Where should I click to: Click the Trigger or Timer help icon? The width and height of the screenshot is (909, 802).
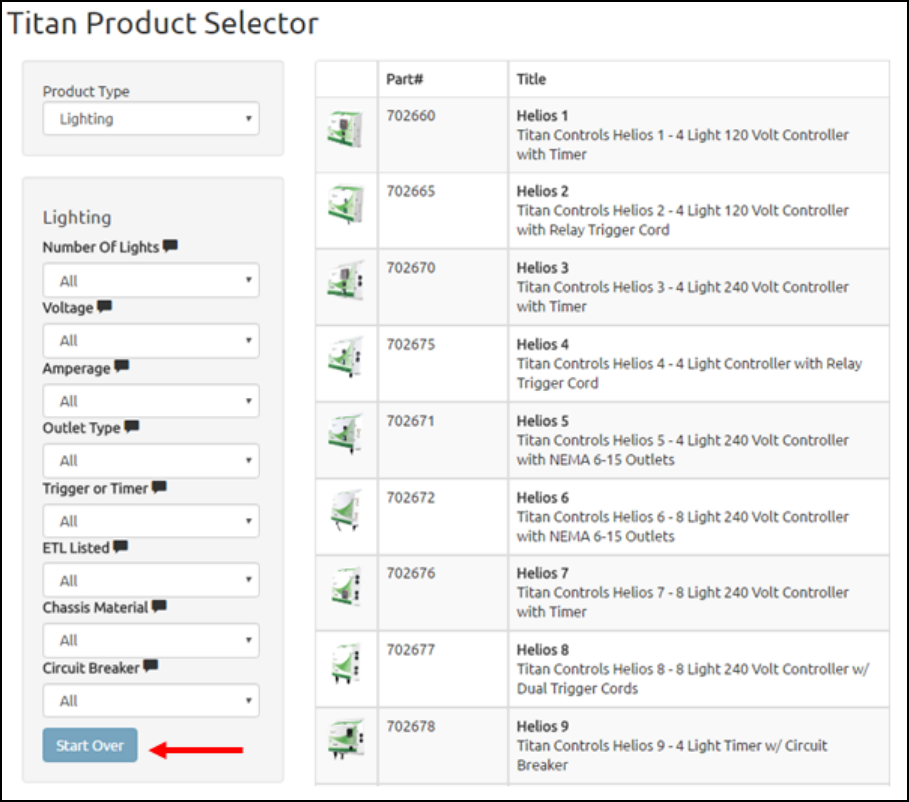[x=159, y=487]
